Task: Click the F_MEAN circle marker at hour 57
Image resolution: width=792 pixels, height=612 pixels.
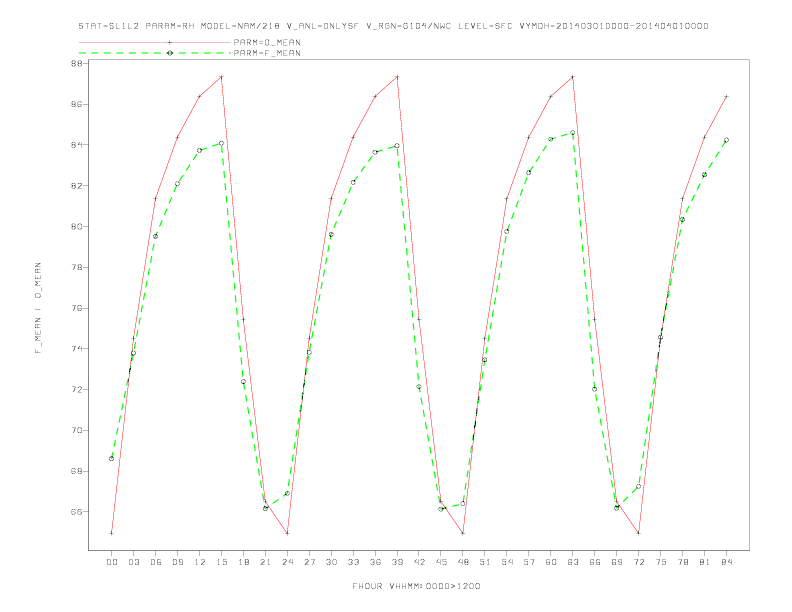Action: tap(529, 173)
